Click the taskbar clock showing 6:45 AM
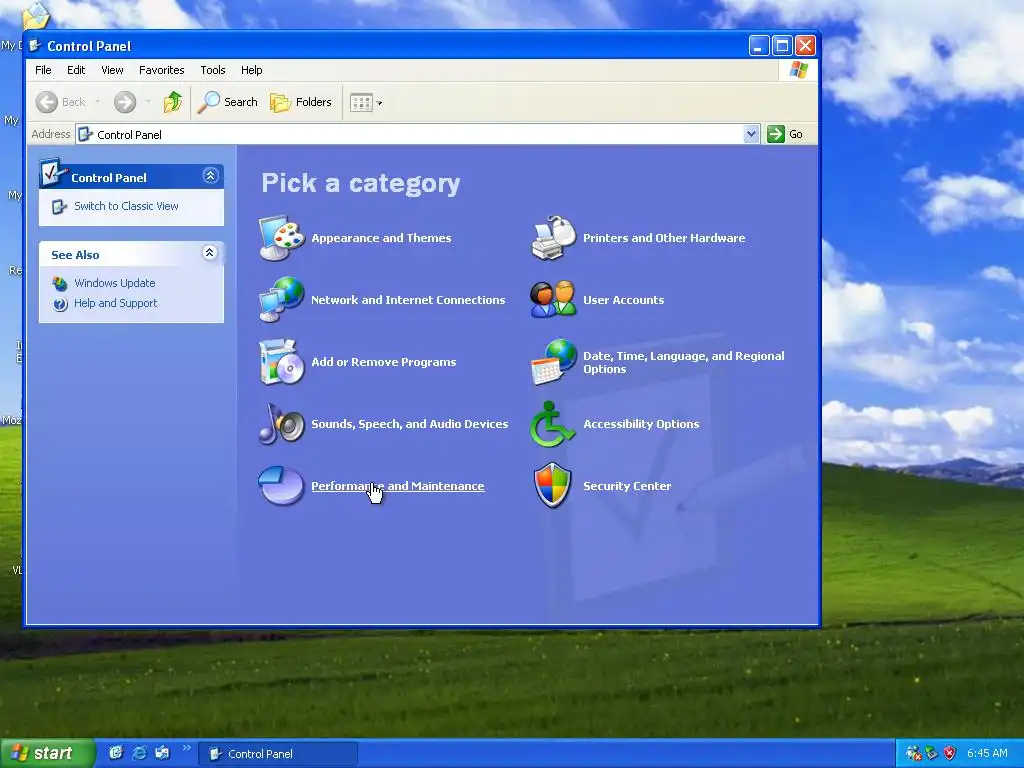Image resolution: width=1024 pixels, height=768 pixels. (x=987, y=753)
